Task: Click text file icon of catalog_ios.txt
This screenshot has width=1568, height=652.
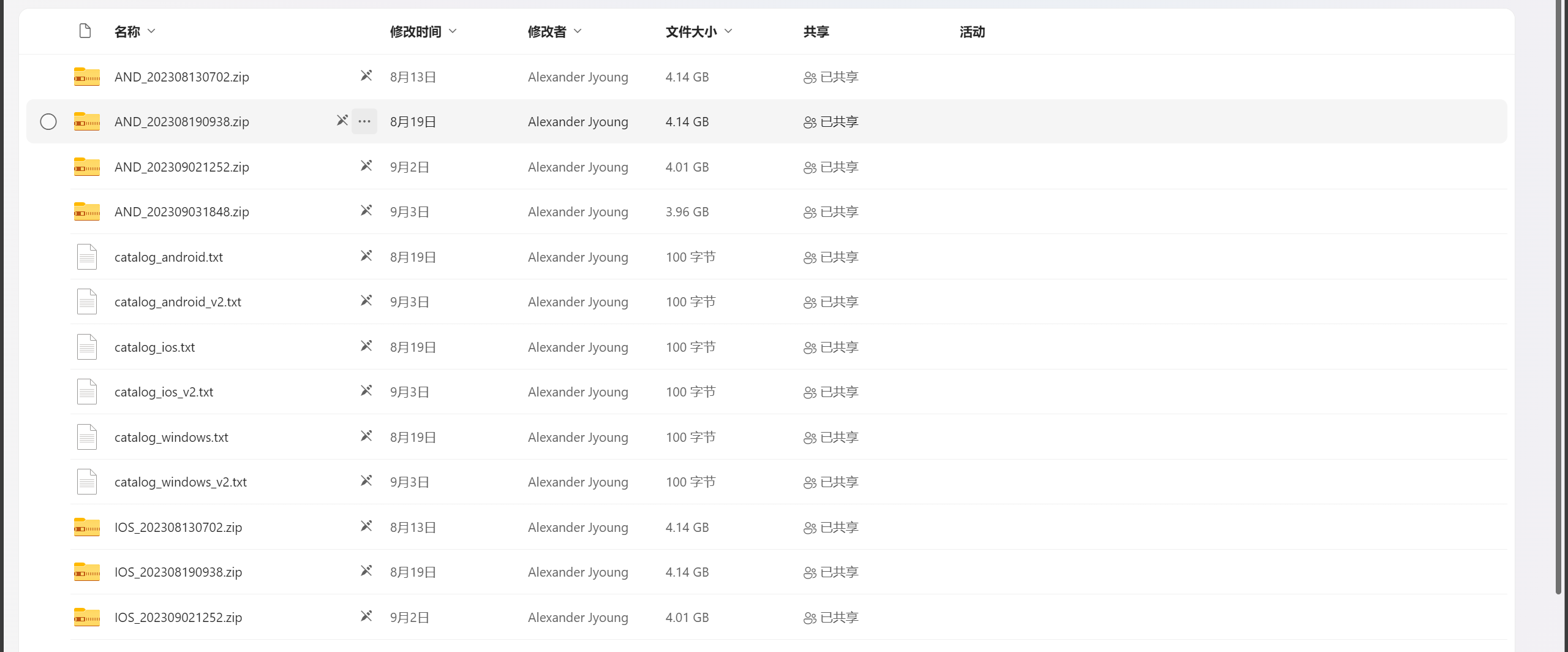Action: [x=87, y=347]
